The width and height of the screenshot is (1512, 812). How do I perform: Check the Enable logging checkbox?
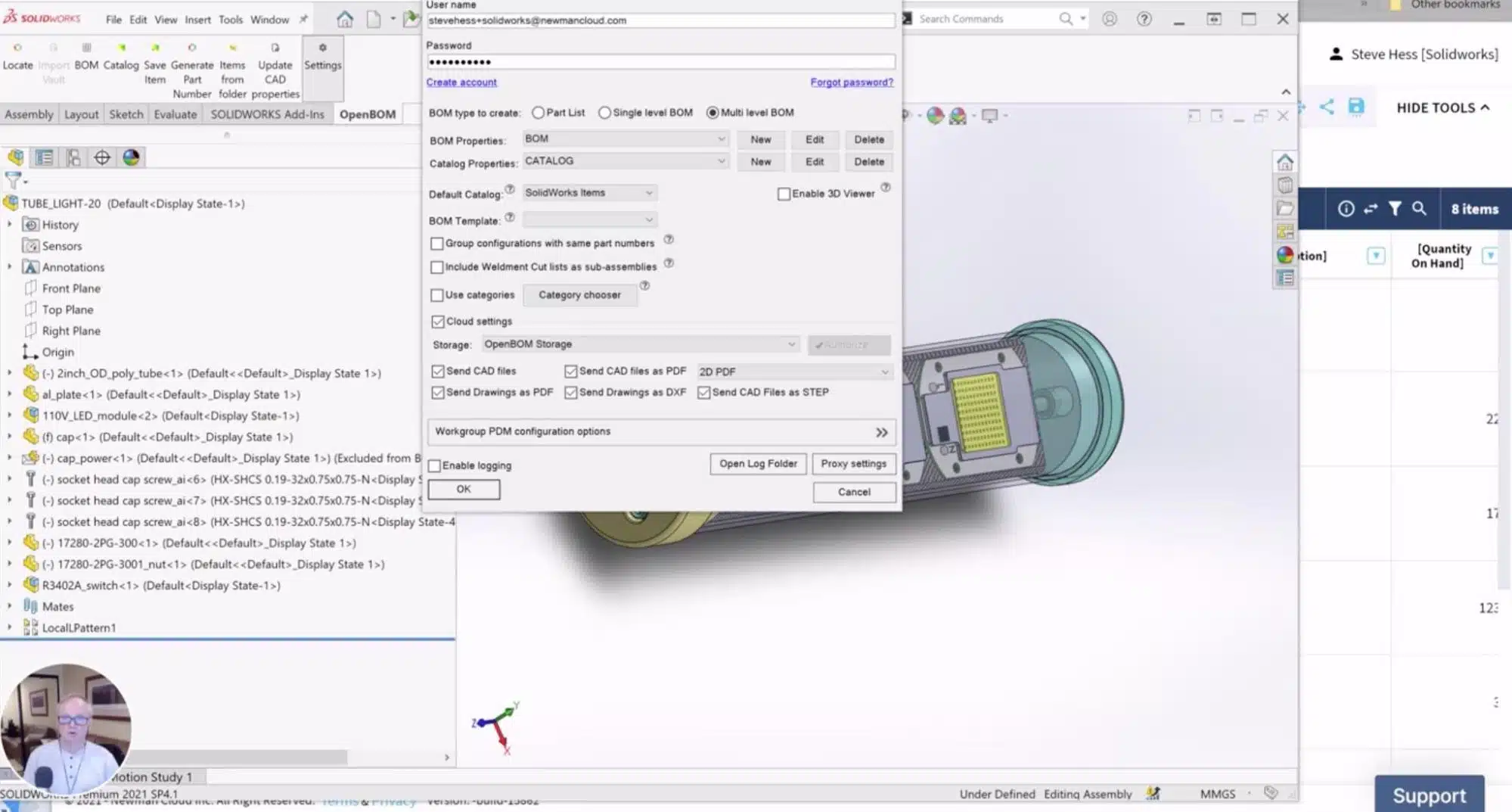click(x=434, y=466)
